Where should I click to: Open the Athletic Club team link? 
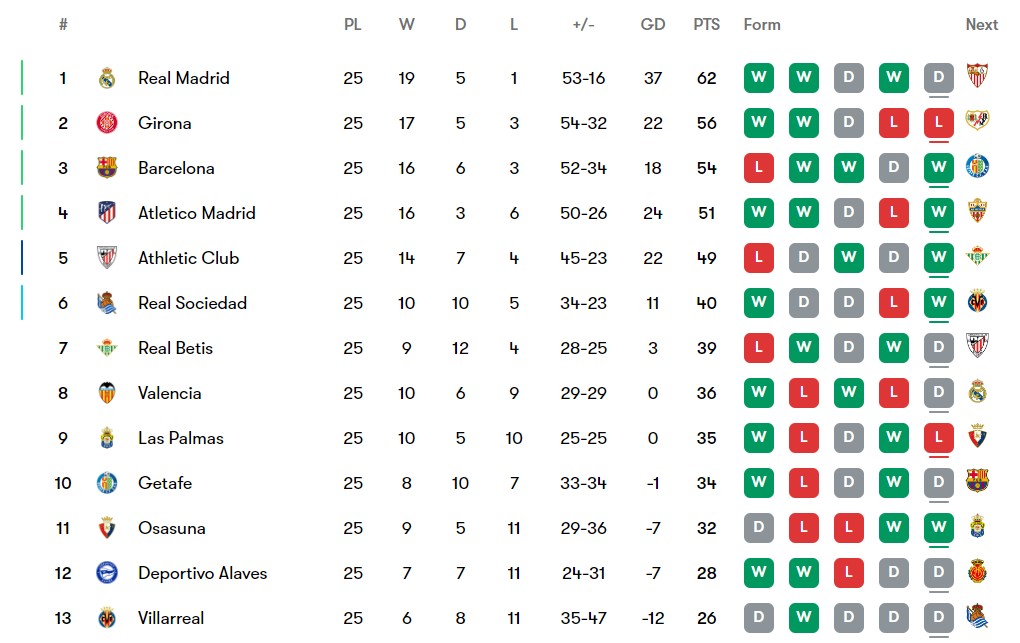189,258
